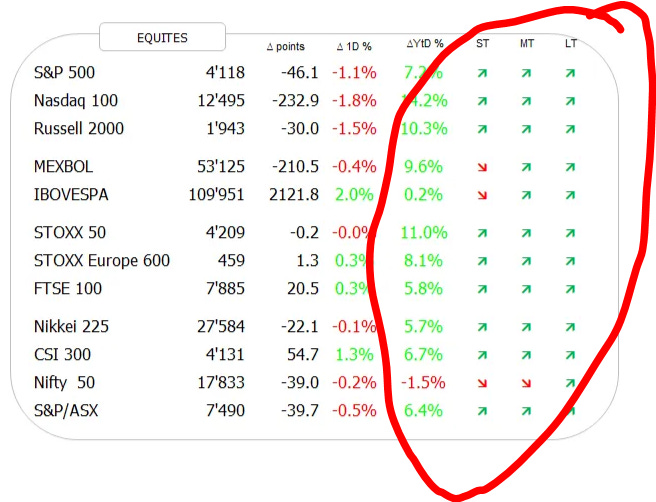The image size is (656, 502).
Task: Click the 2.0% daily change
Action: click(354, 195)
